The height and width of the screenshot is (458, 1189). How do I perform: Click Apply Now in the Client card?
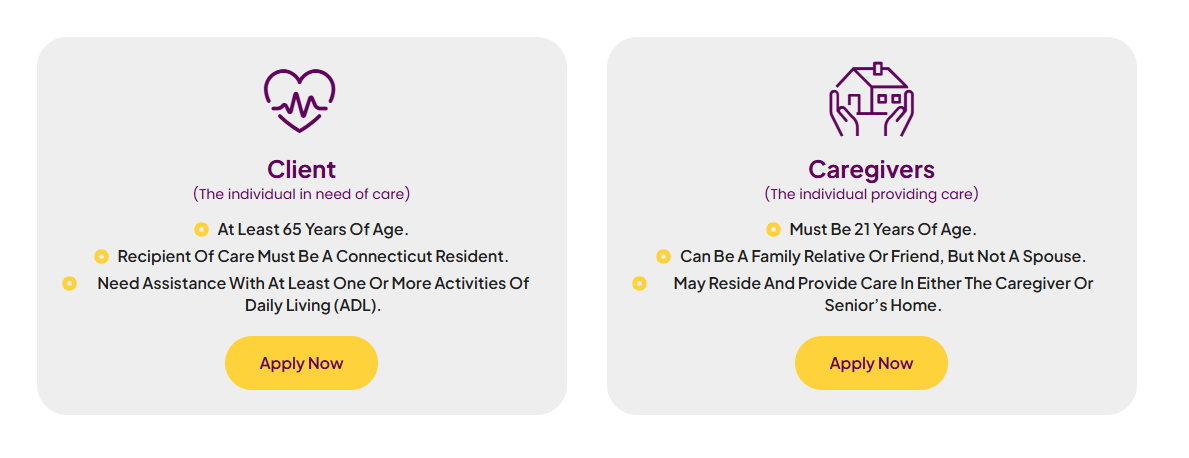[x=301, y=363]
